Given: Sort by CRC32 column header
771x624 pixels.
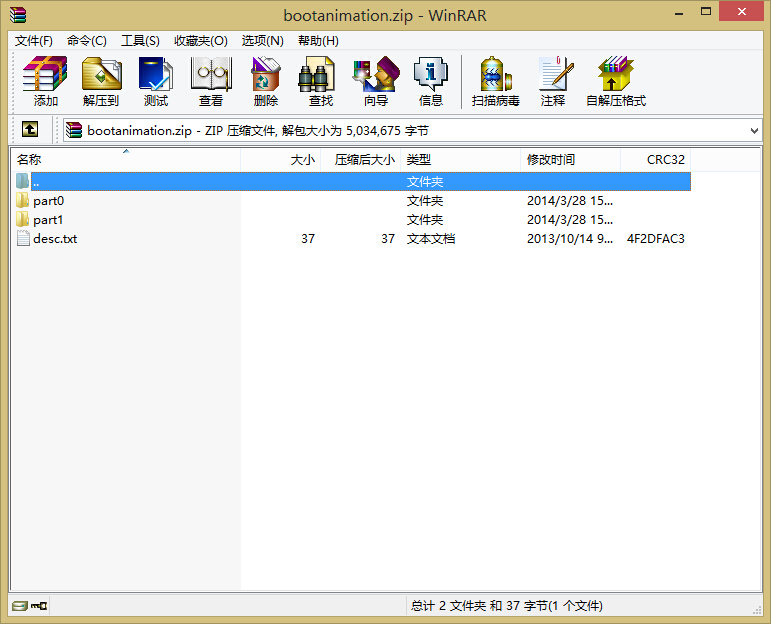Looking at the screenshot, I should pyautogui.click(x=655, y=159).
